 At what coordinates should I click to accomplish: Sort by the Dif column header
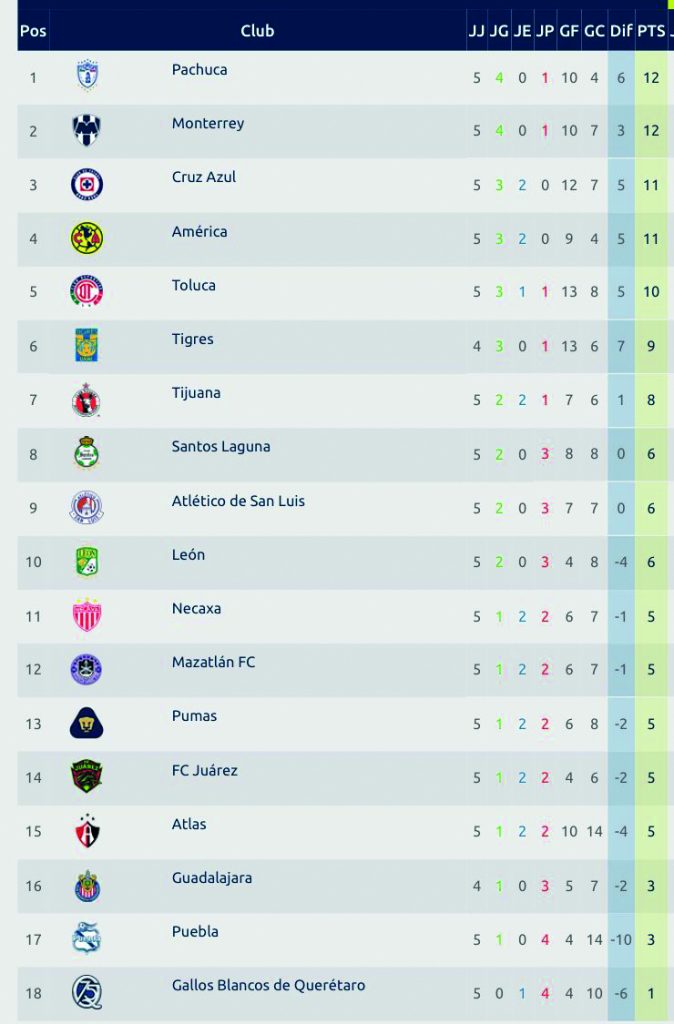(620, 31)
